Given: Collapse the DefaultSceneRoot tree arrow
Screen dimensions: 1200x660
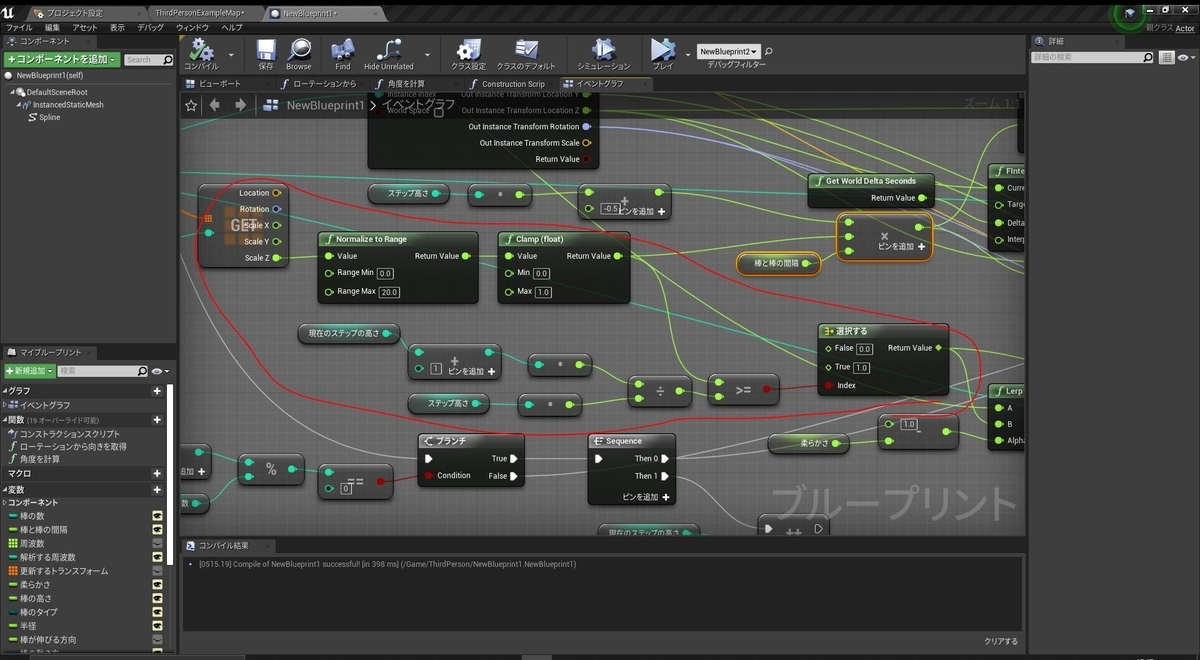Looking at the screenshot, I should [14, 92].
